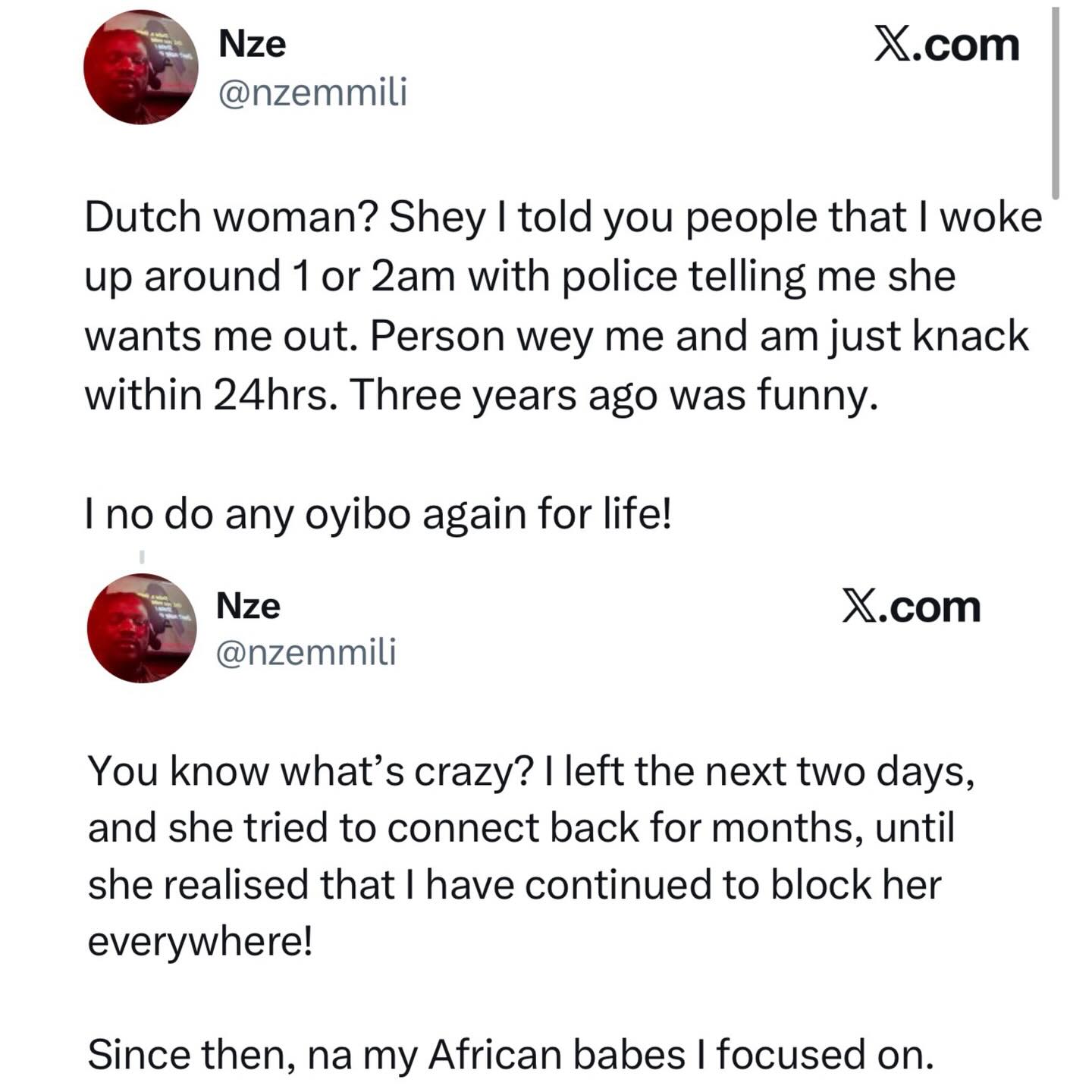1092x1092 pixels.
Task: Click the line starting "wants me out. Person wey"
Action: click(x=556, y=336)
